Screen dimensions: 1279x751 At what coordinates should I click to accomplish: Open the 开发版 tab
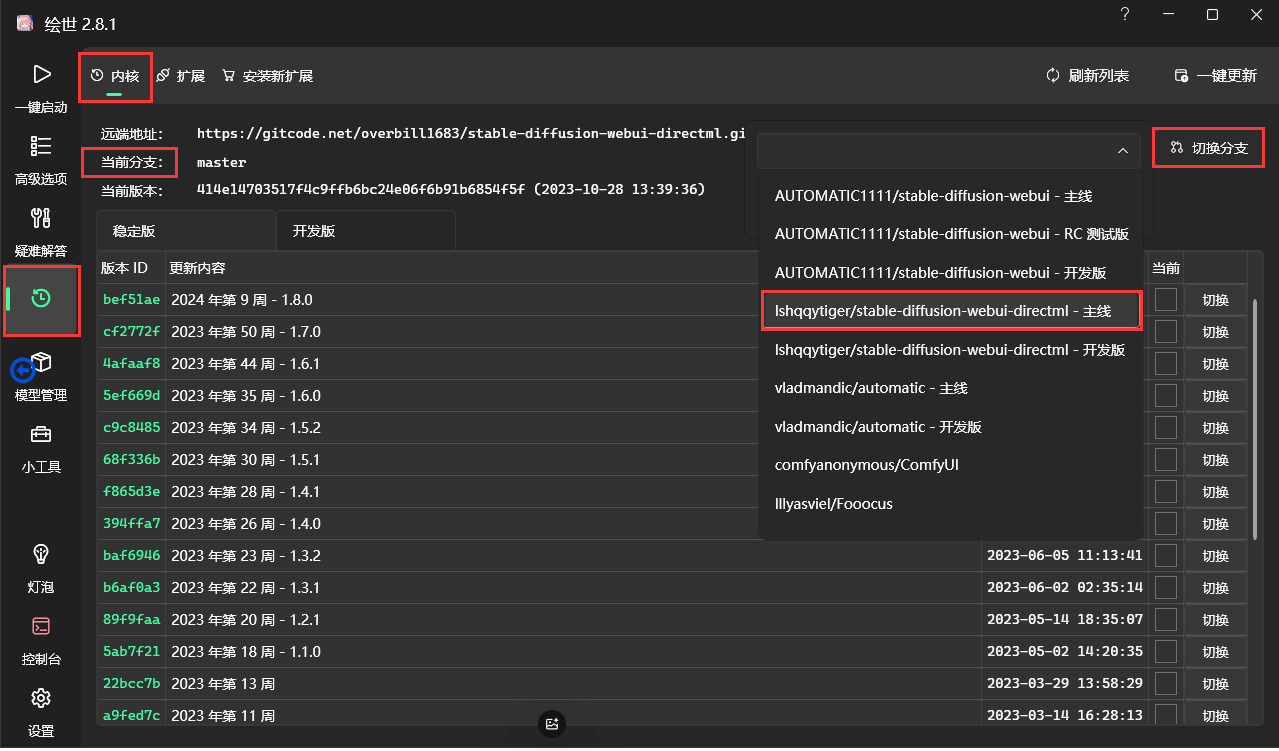pos(366,231)
